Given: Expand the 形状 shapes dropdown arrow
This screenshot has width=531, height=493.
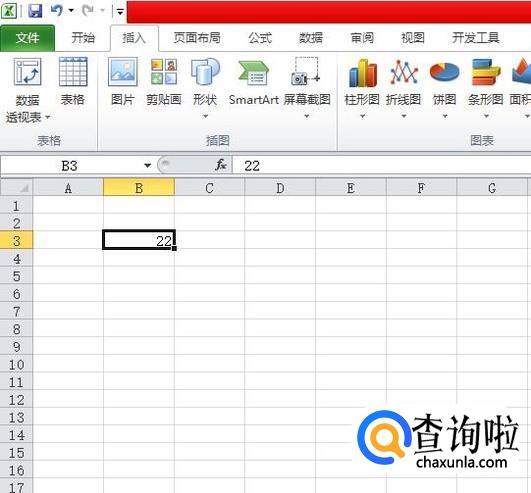Looking at the screenshot, I should click(x=205, y=116).
